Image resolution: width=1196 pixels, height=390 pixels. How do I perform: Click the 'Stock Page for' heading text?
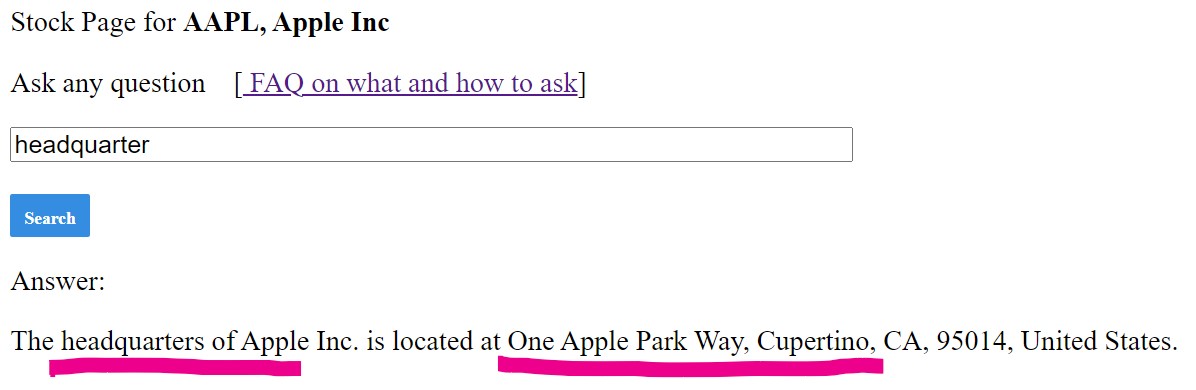coord(93,22)
